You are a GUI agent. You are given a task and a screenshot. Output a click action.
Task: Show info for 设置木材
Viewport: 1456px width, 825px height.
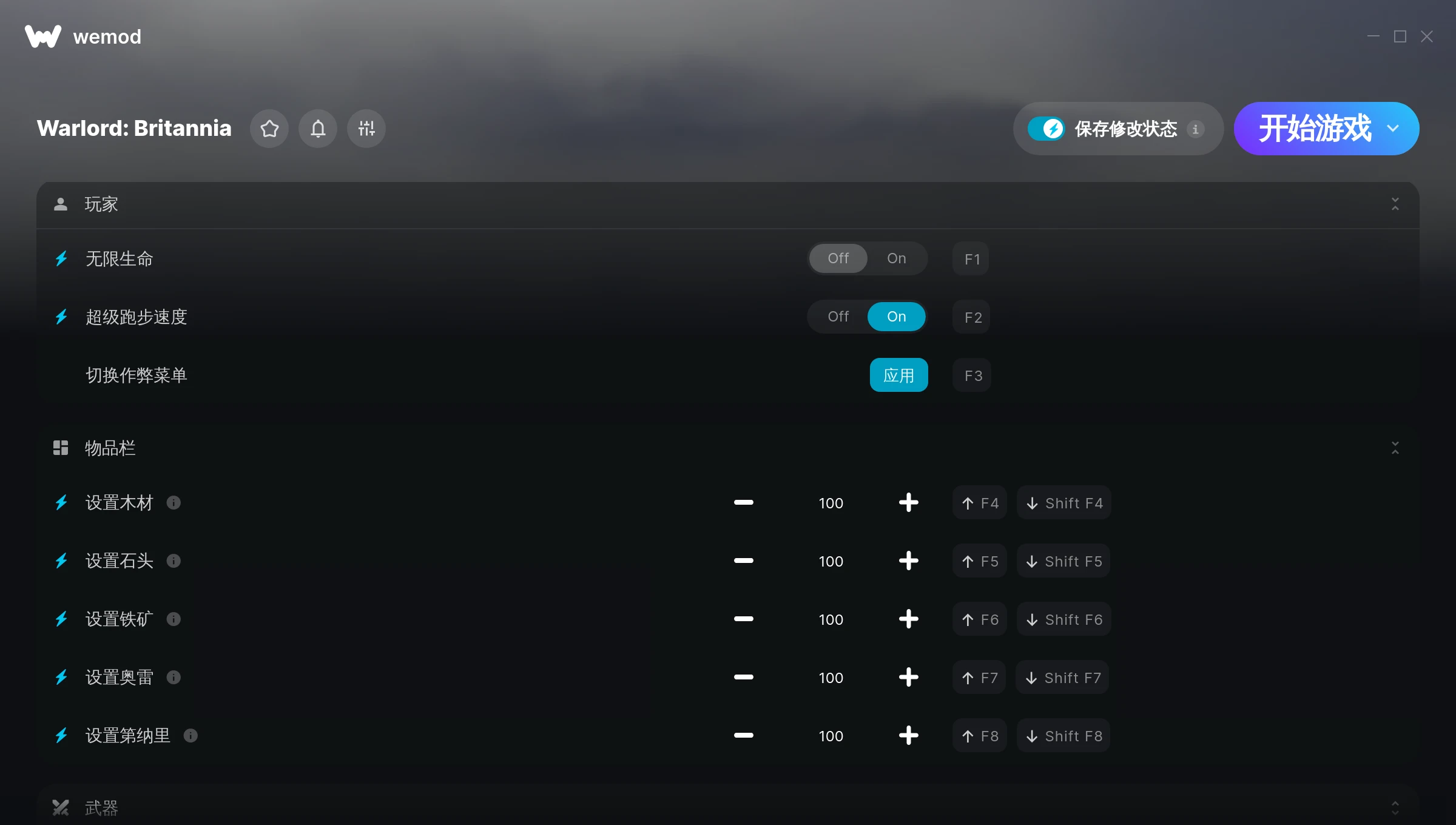(174, 503)
